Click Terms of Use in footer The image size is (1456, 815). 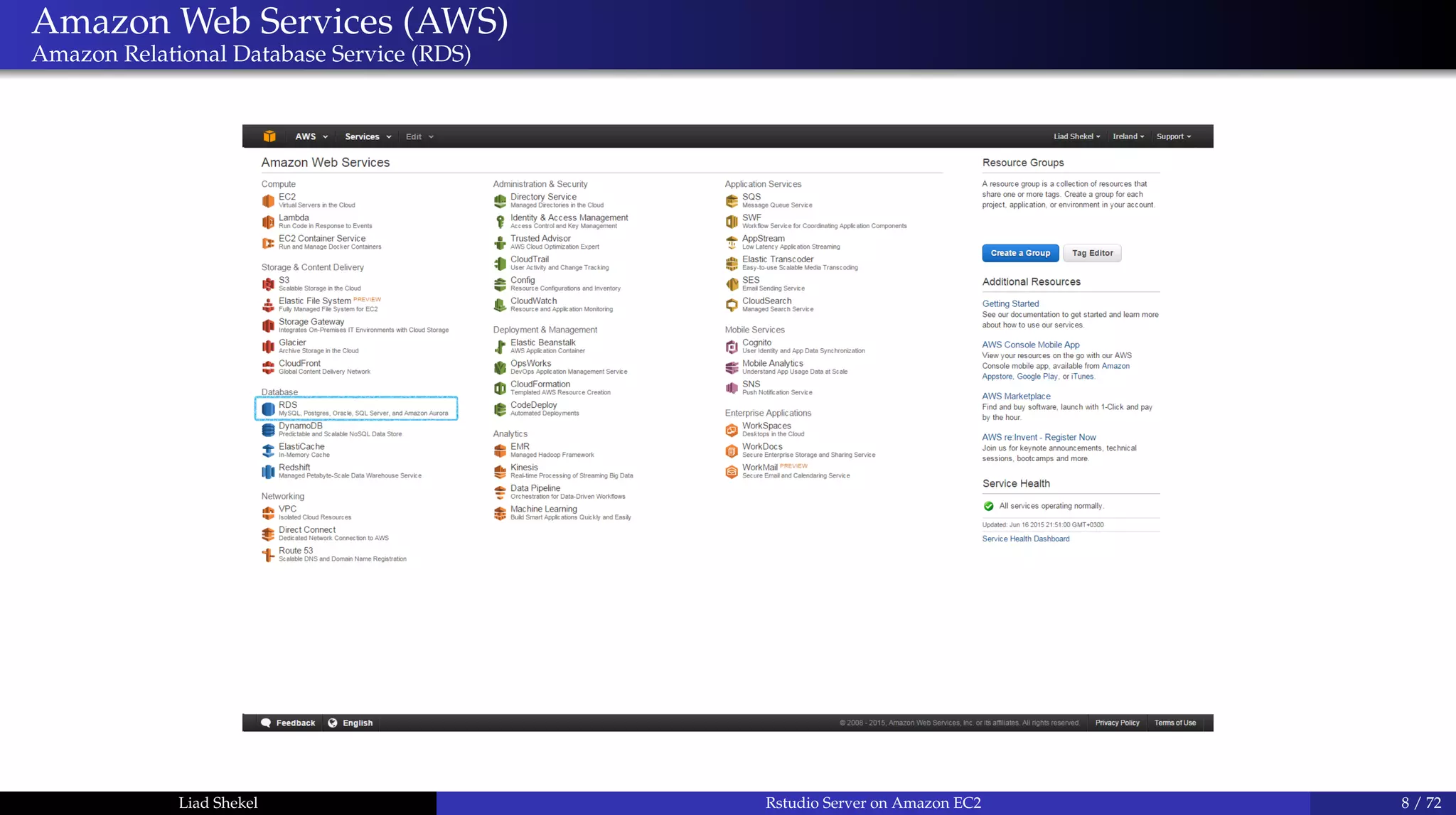(x=1174, y=723)
